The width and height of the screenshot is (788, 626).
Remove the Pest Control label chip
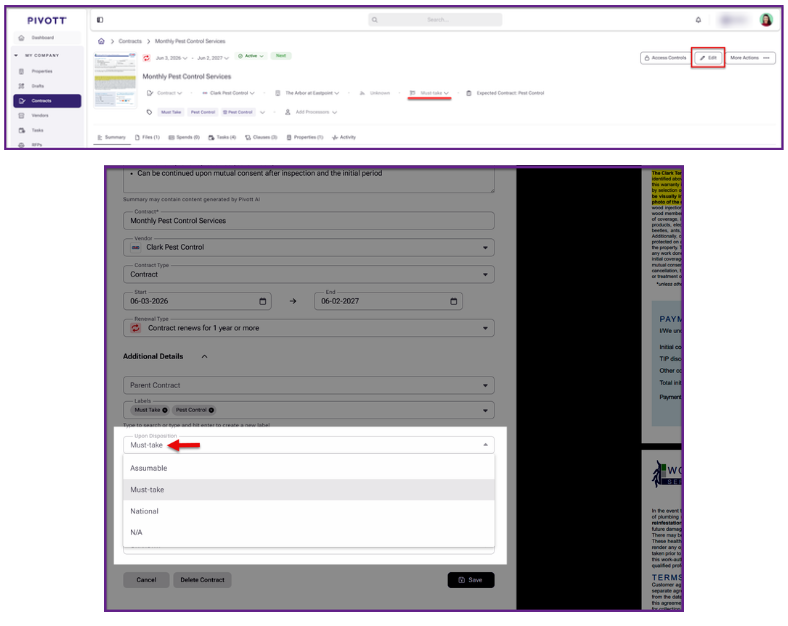point(212,410)
